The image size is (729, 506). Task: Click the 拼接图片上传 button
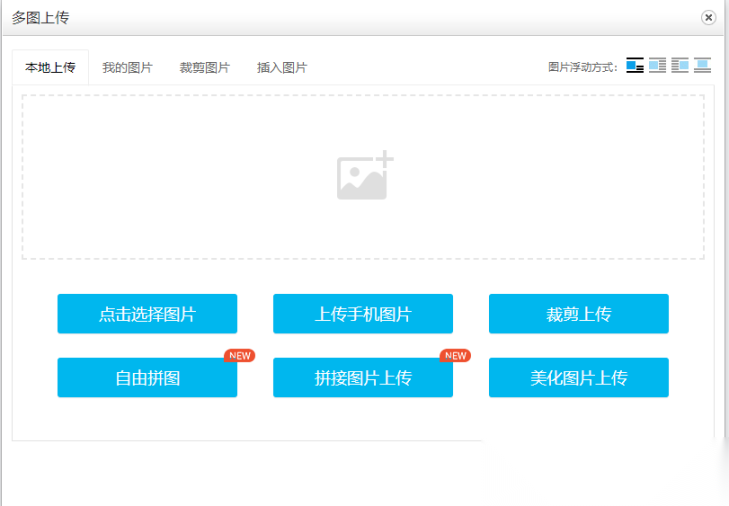(x=363, y=378)
